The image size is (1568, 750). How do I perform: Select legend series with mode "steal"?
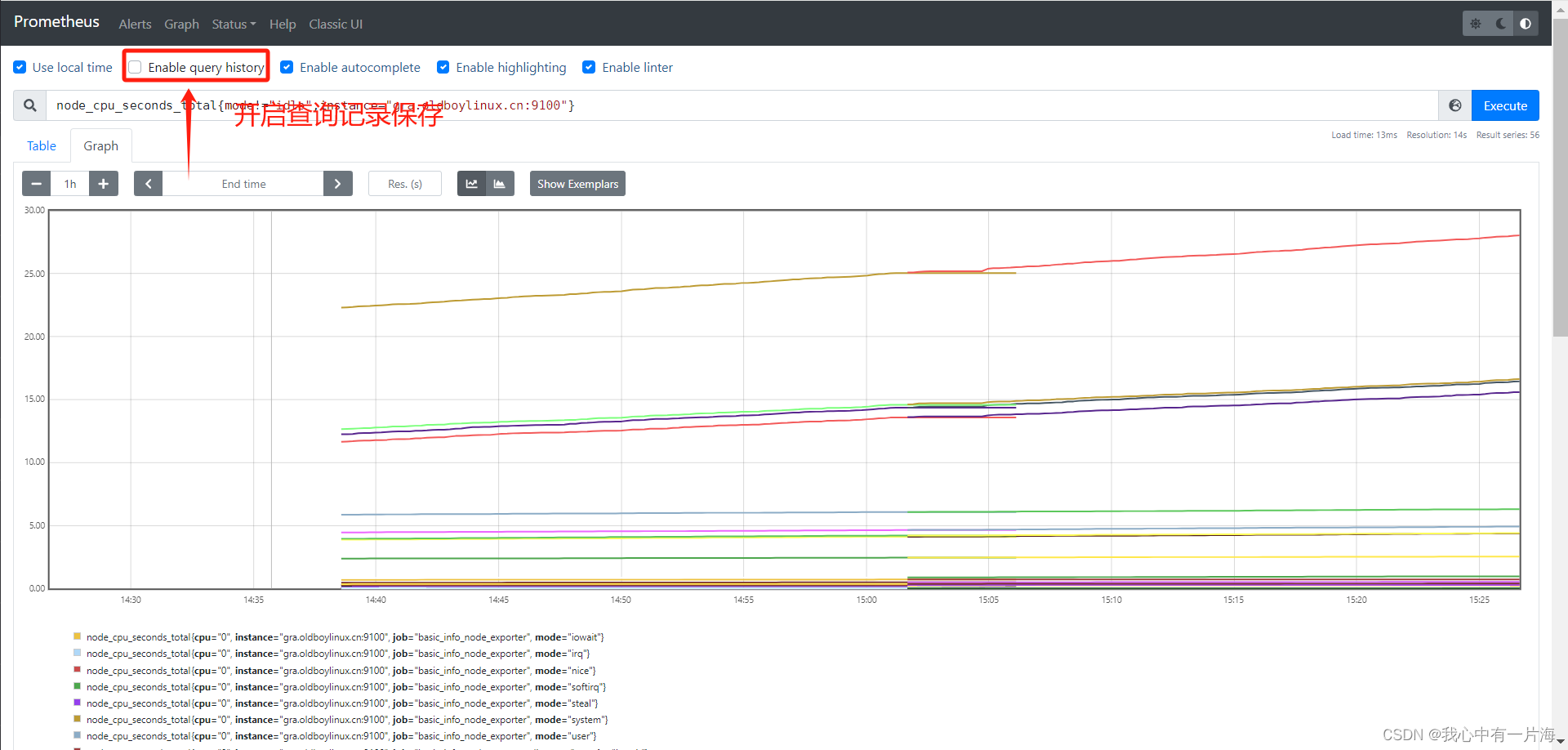[x=342, y=703]
